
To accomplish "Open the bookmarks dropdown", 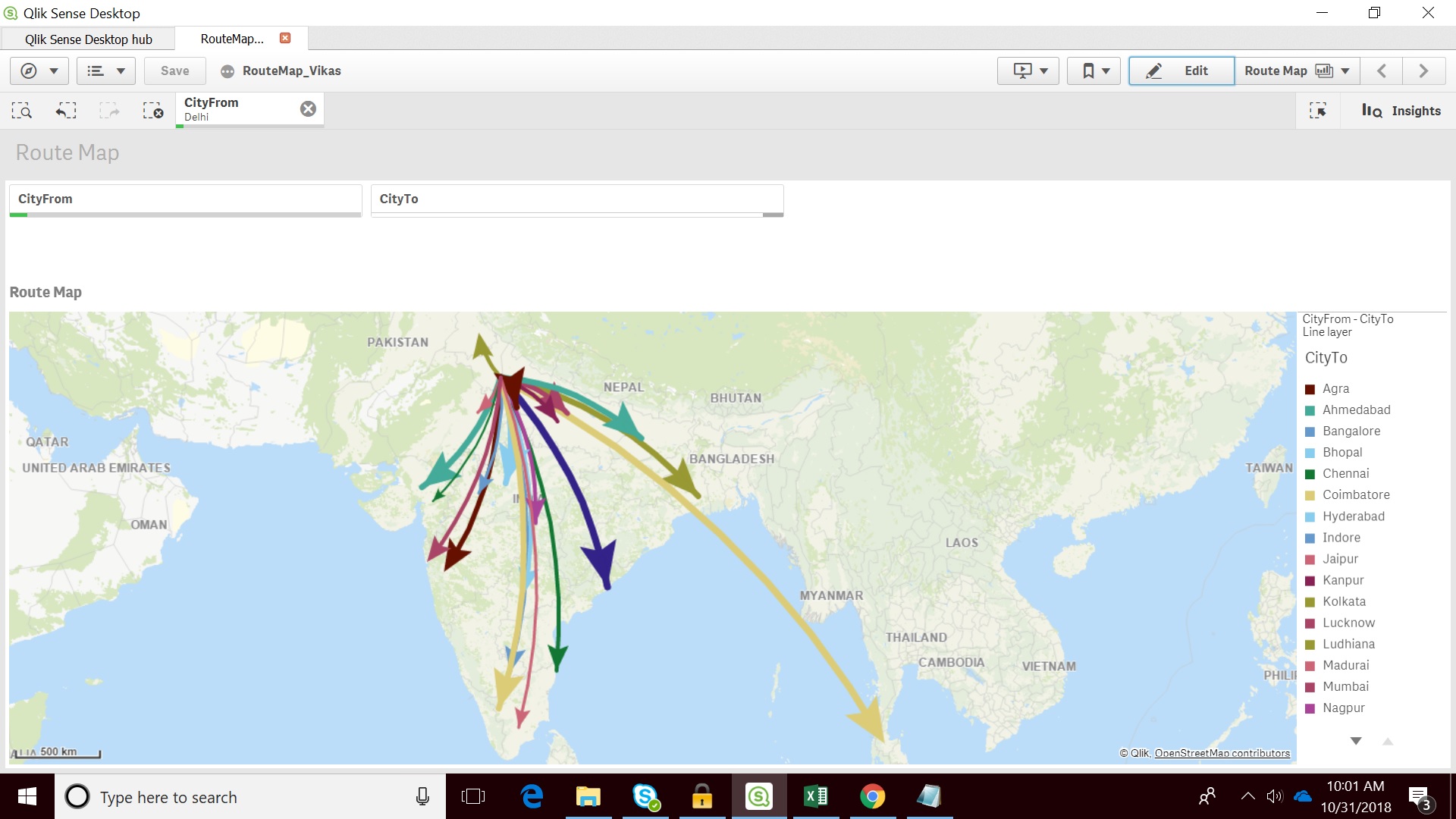I will pyautogui.click(x=1094, y=71).
